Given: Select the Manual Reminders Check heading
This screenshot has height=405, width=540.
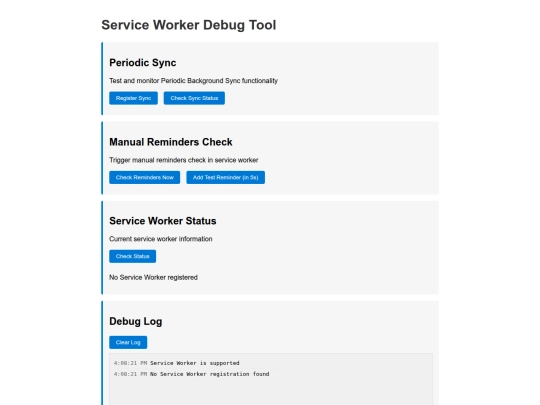Looking at the screenshot, I should 171,142.
